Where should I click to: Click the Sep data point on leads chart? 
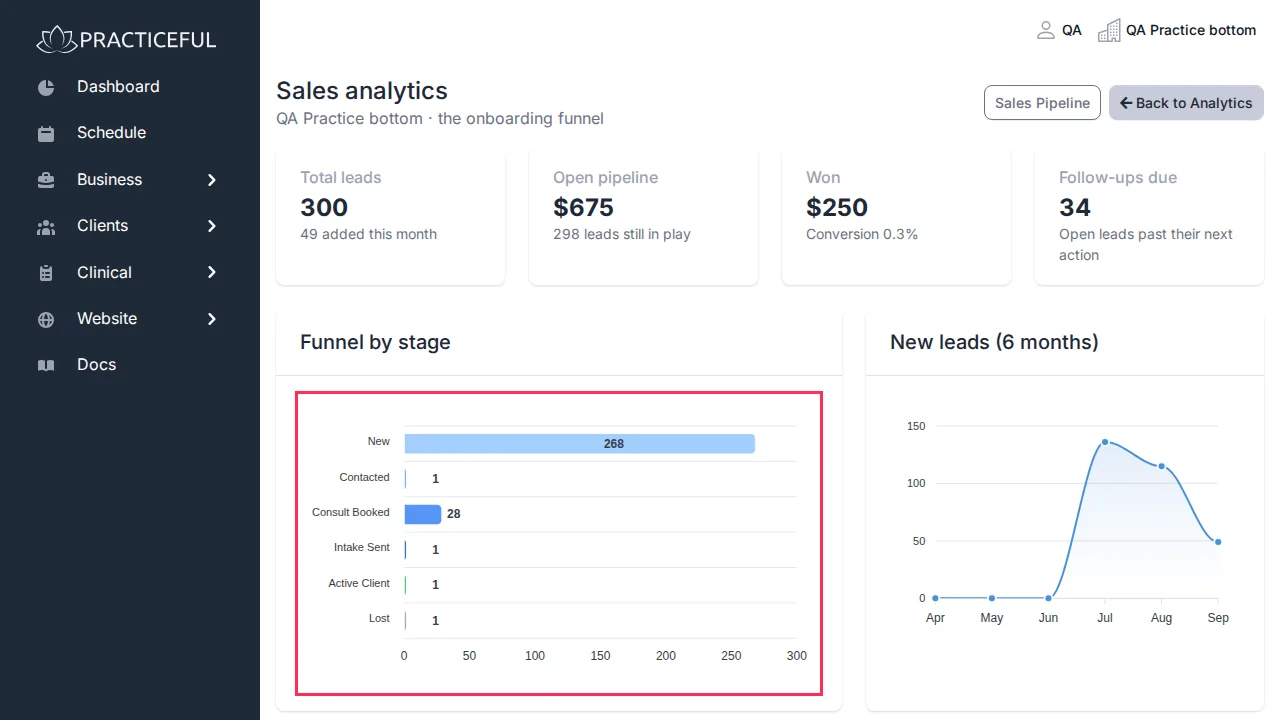point(1218,542)
